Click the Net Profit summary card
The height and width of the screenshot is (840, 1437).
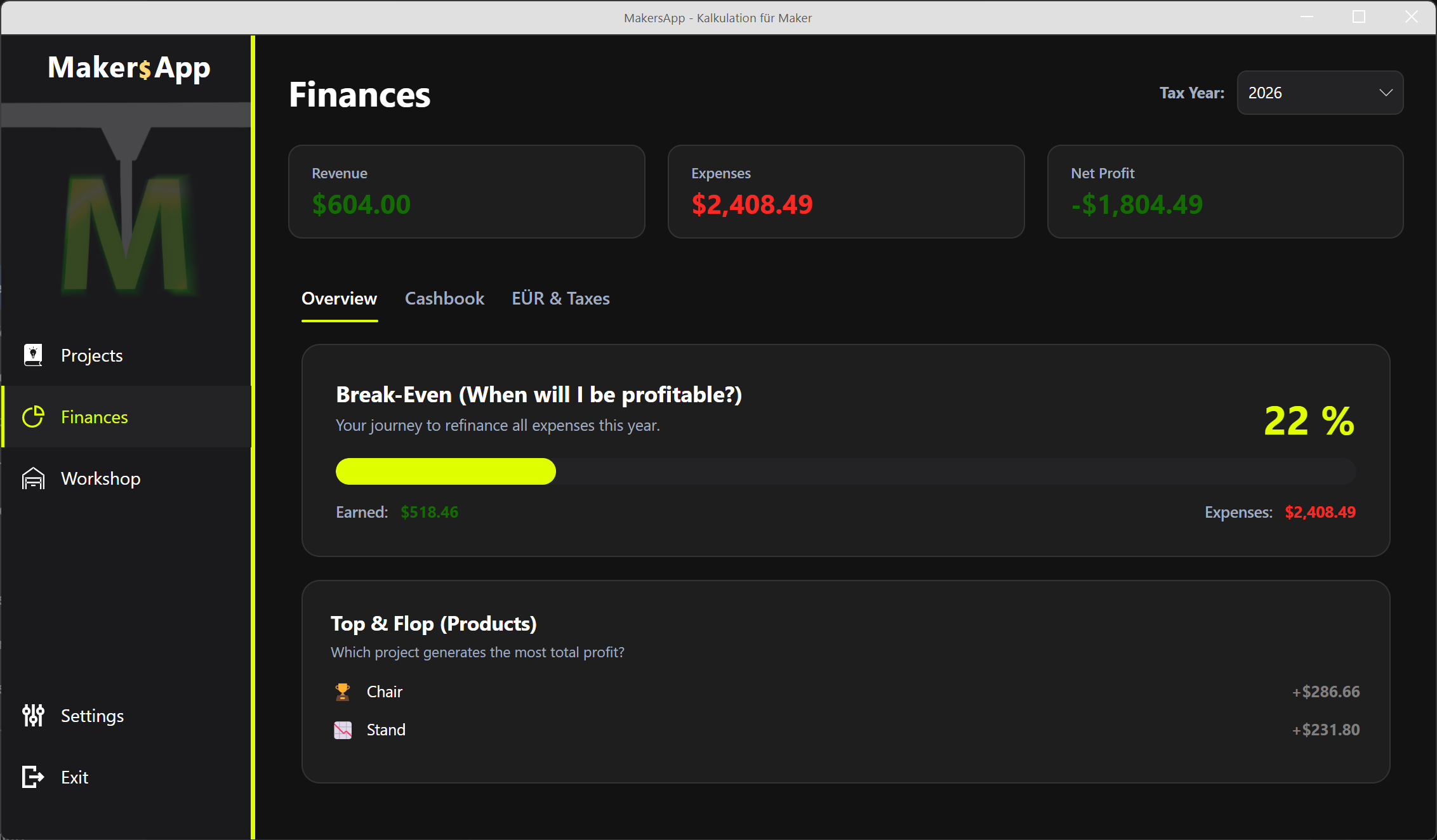pos(1225,192)
